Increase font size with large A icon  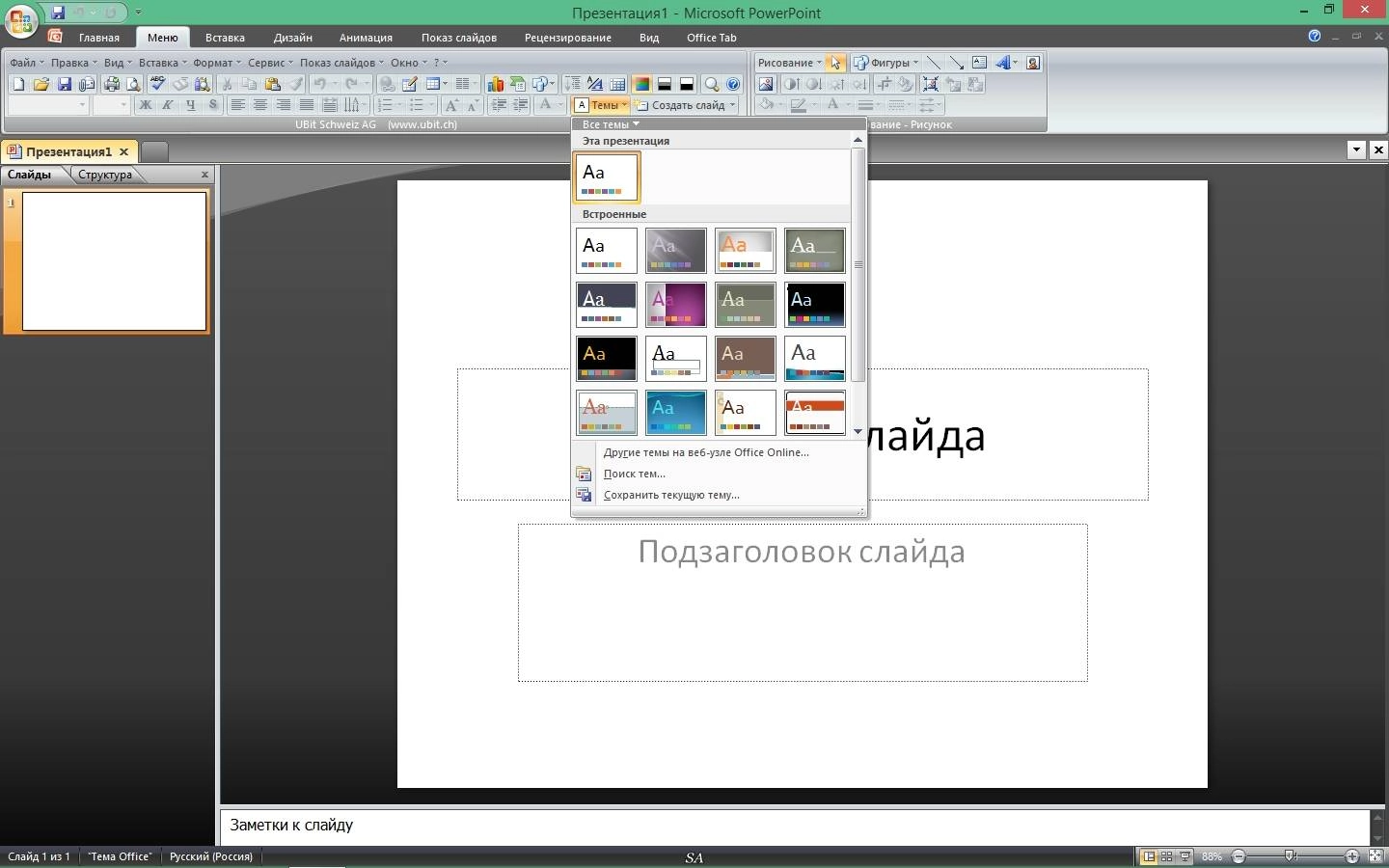point(451,104)
